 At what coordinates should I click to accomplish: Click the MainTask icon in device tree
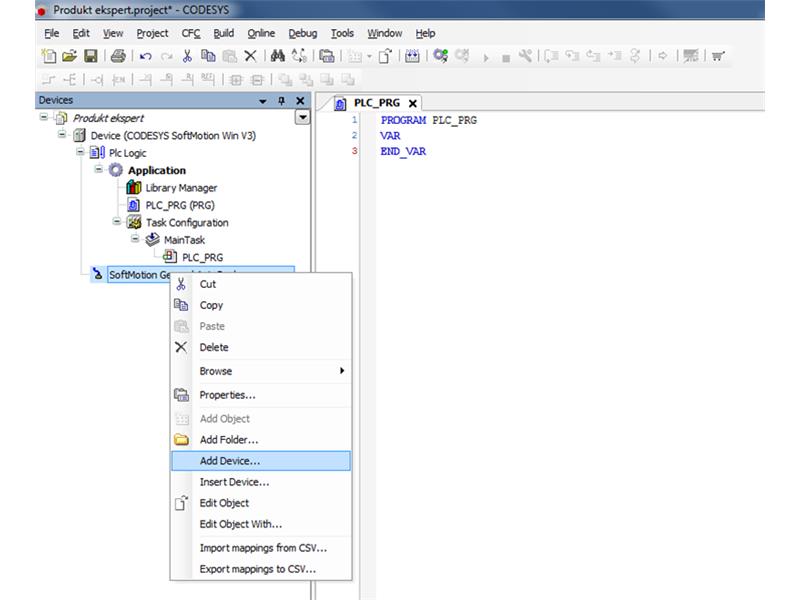pyautogui.click(x=153, y=239)
